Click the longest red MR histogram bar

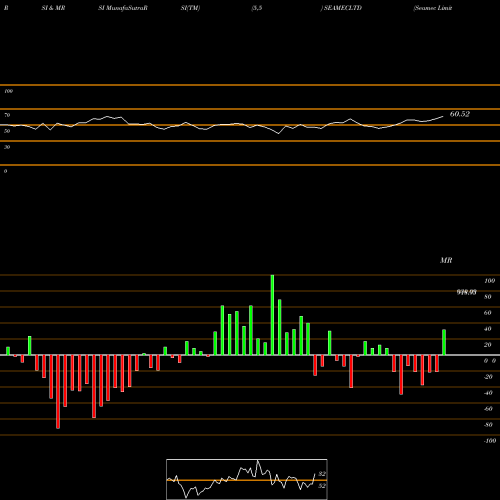coord(58,392)
